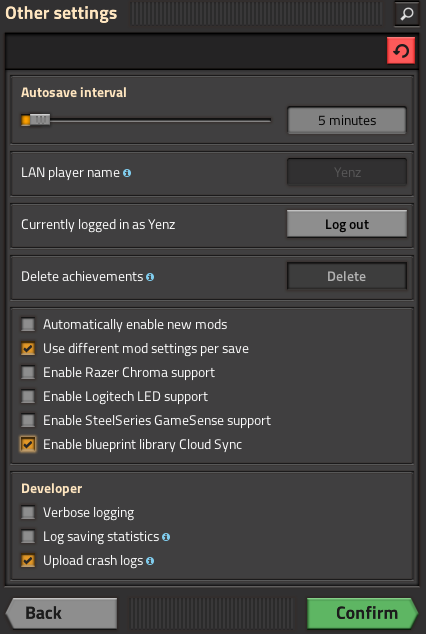This screenshot has height=634, width=426.
Task: Click the LAN player name label
Action: [70, 173]
